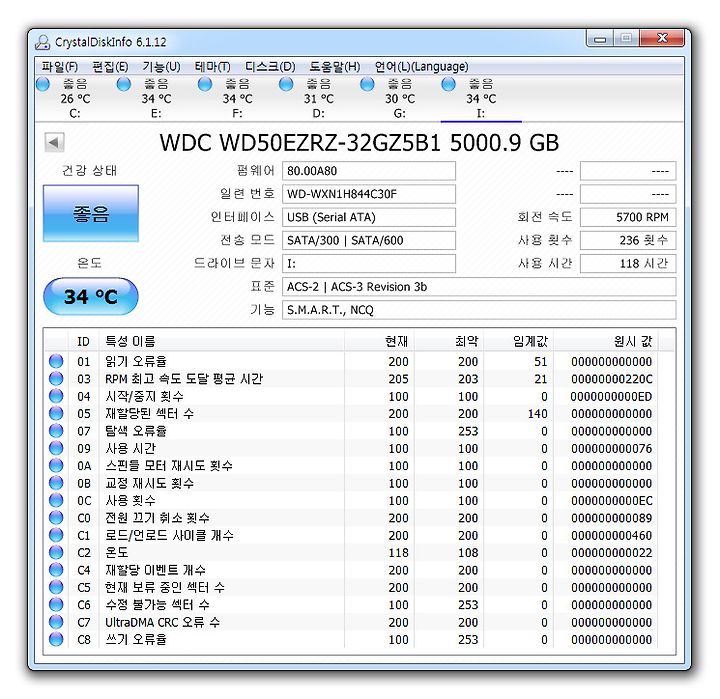Click status orb for C7 UltraDMA CRC row
The image size is (720, 699).
(x=56, y=622)
